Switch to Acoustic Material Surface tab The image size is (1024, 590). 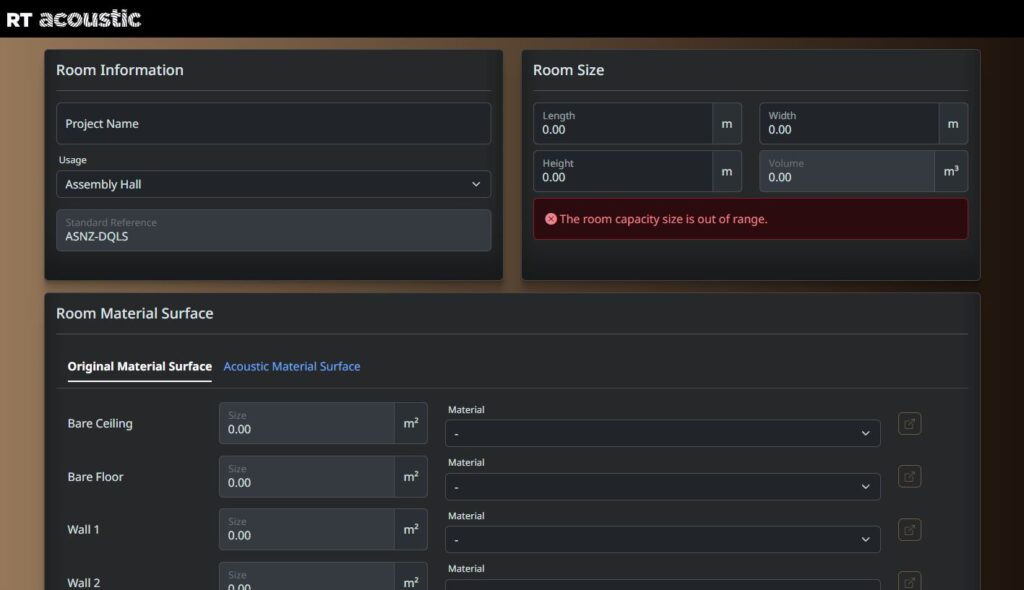point(291,367)
